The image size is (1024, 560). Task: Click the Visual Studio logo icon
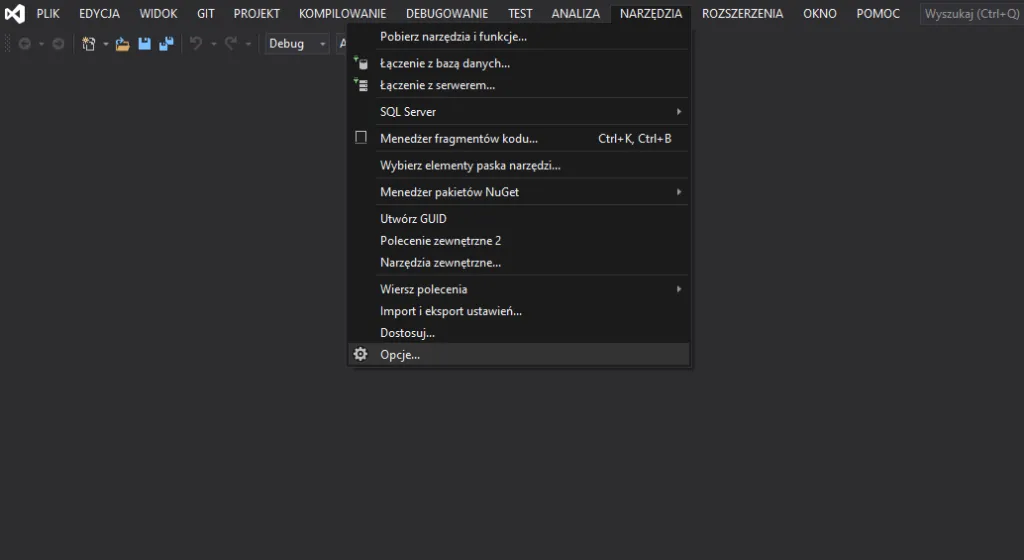point(15,14)
